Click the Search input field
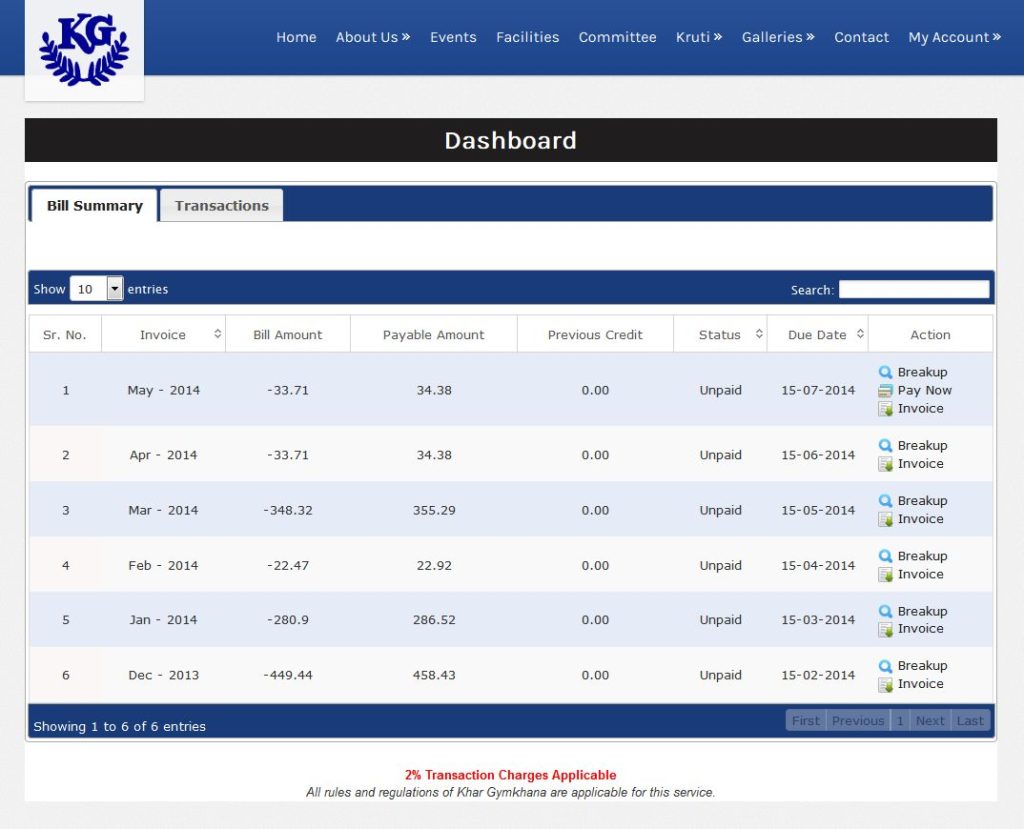Screen dimensions: 1024x829 913,289
